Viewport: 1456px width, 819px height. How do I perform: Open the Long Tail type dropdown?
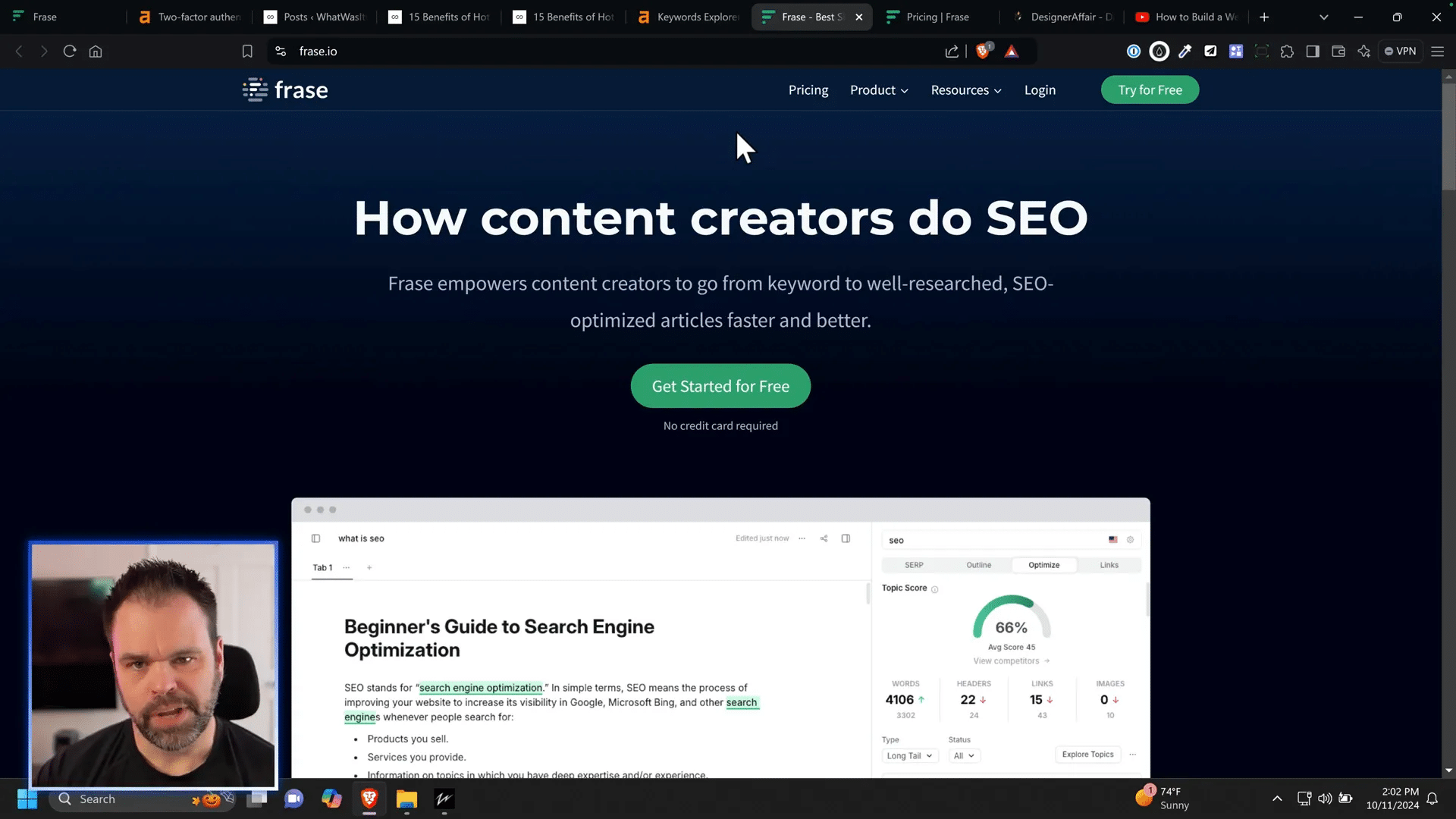[x=910, y=755]
